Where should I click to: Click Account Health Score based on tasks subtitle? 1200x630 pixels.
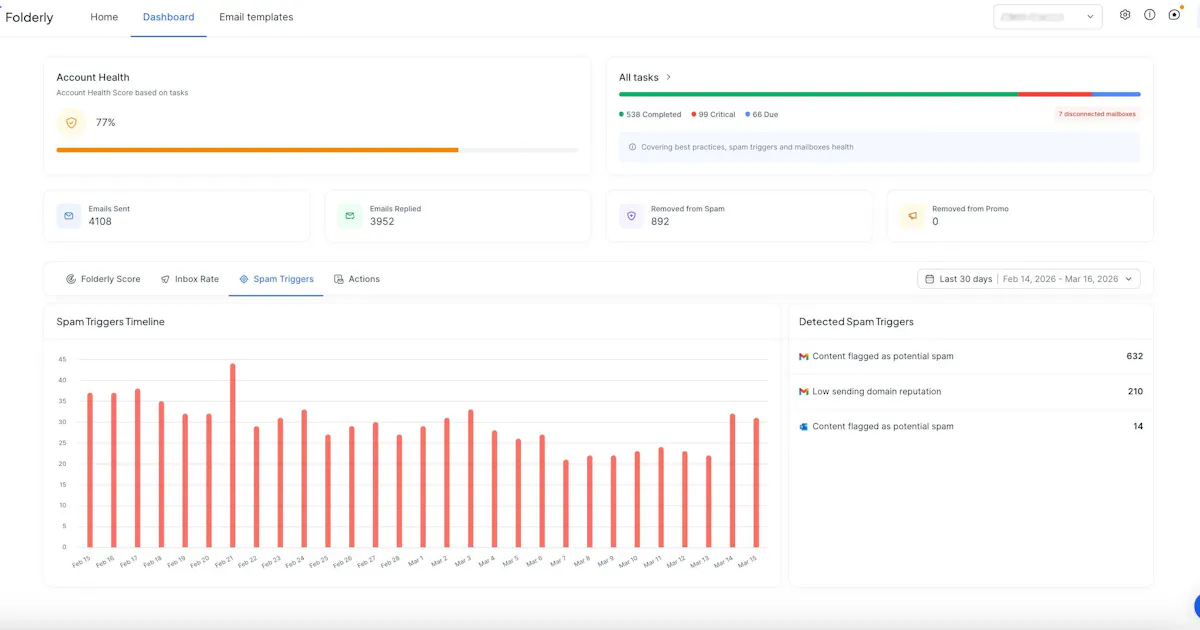click(122, 93)
